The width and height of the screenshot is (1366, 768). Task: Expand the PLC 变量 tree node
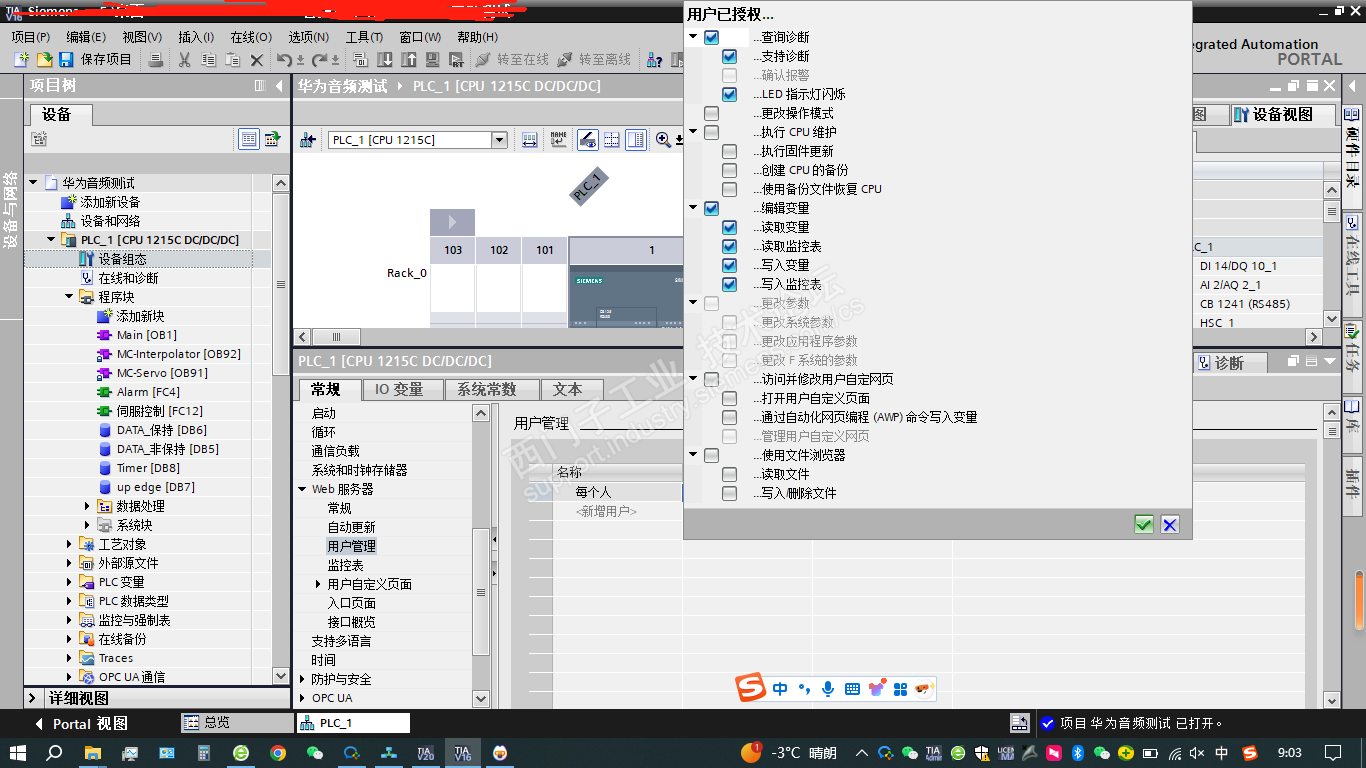pos(69,582)
